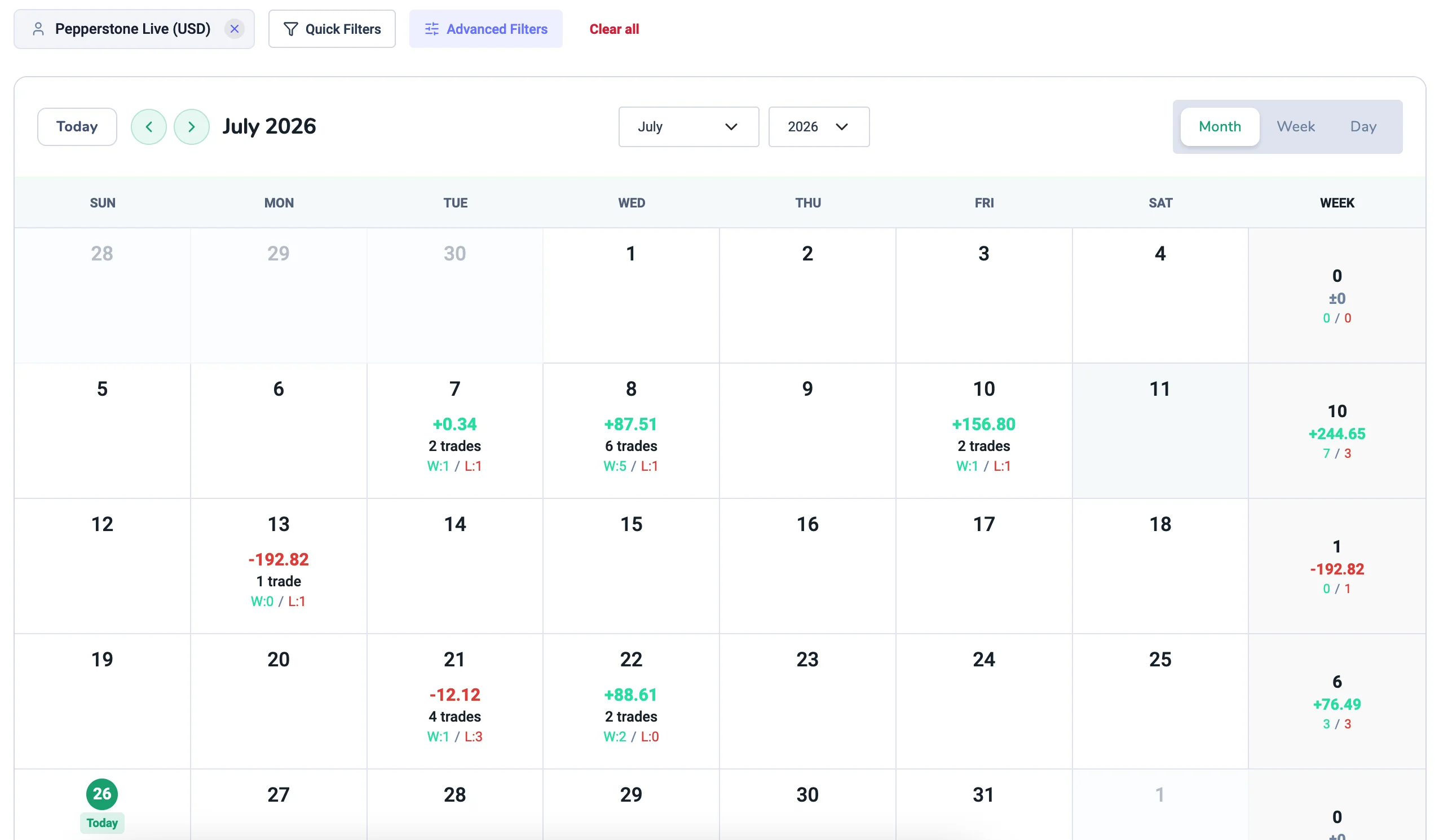Switch to Week view
The height and width of the screenshot is (840, 1439).
point(1295,127)
